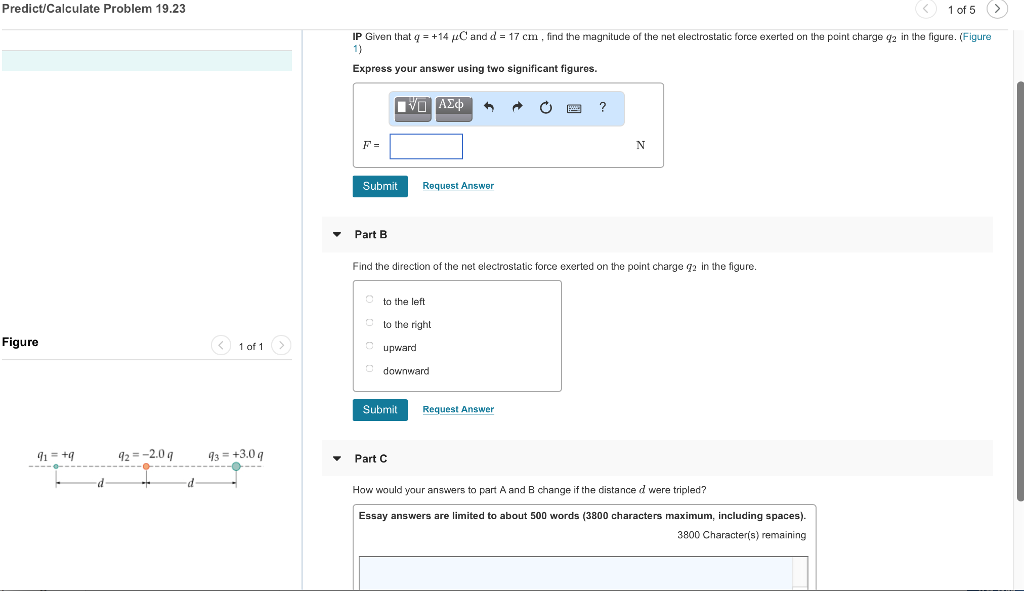Click Request Answer under Part B
The image size is (1024, 591).
pyautogui.click(x=458, y=409)
